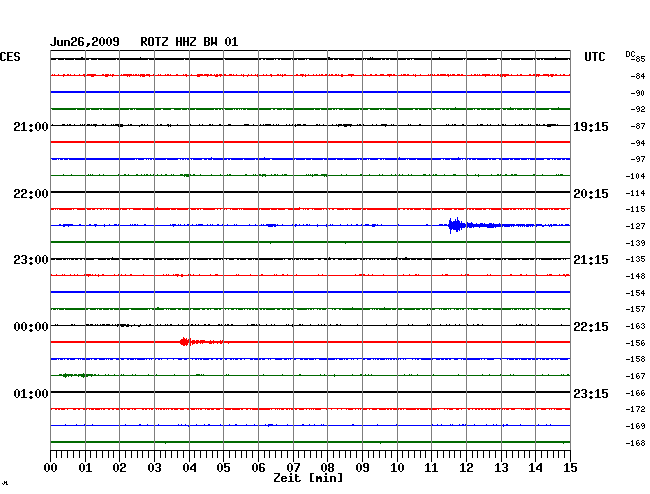Click the DC offset value "-135"
Screen dimensions: 650x494
coord(635,259)
